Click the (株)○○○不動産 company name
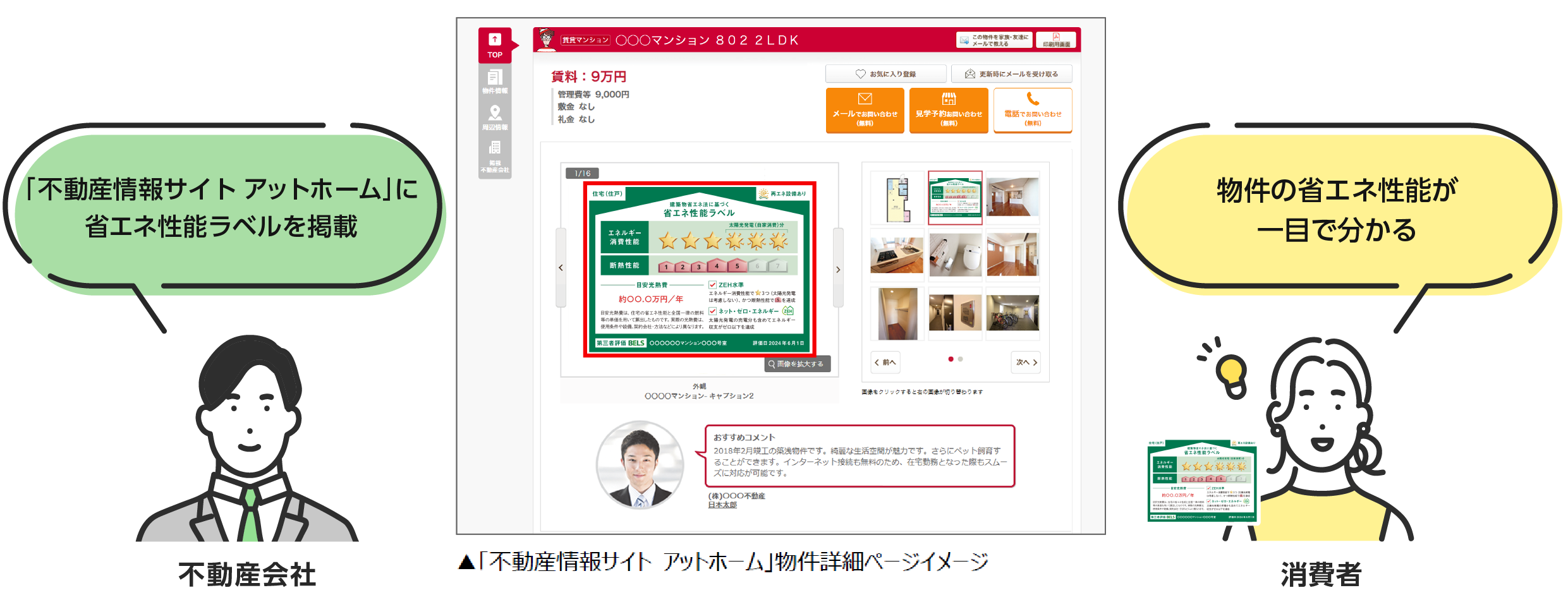The image size is (1568, 607). click(736, 496)
